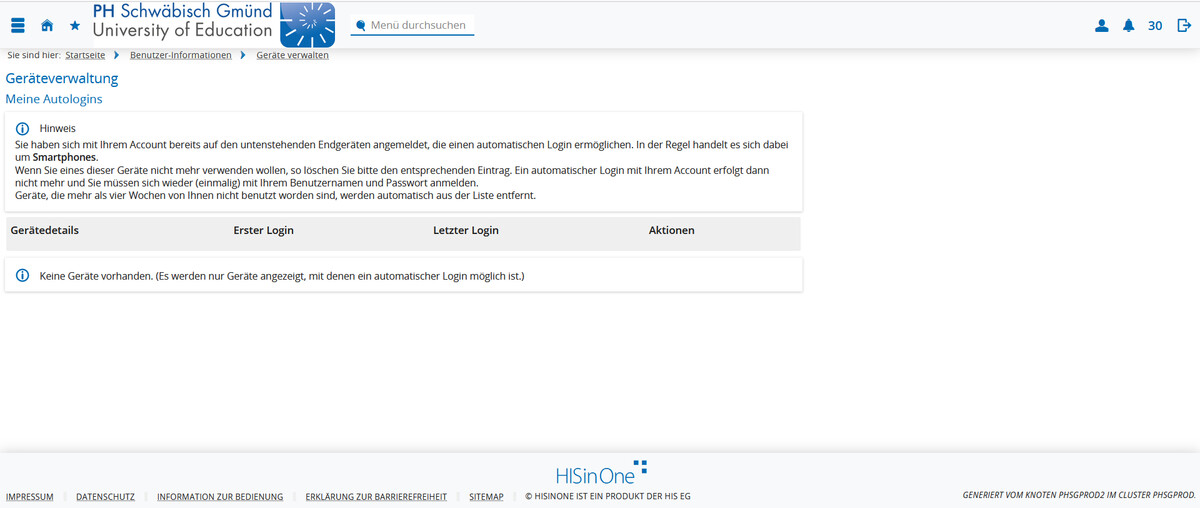Sort by Erster Login column header

[263, 230]
